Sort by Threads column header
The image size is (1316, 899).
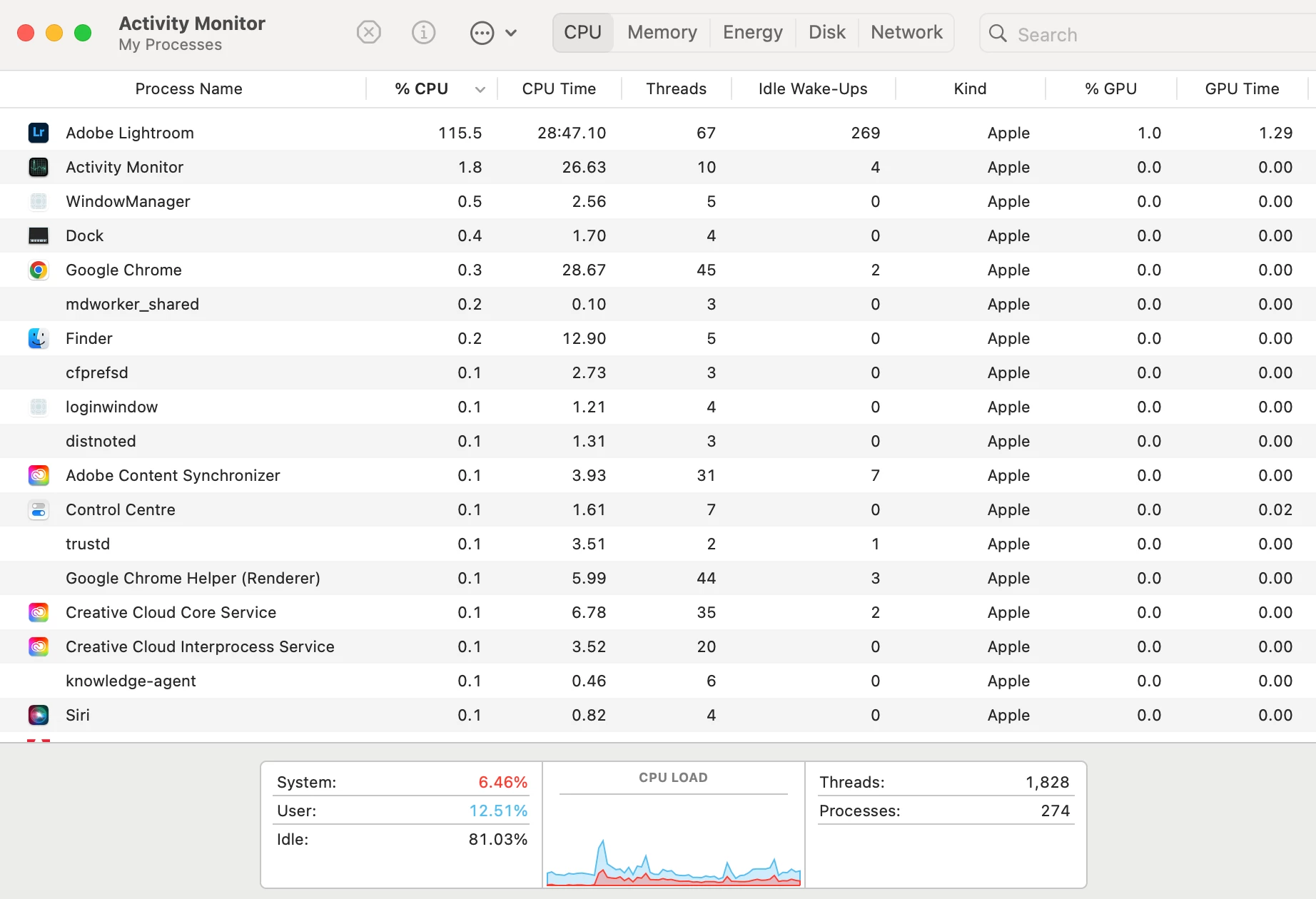[677, 88]
